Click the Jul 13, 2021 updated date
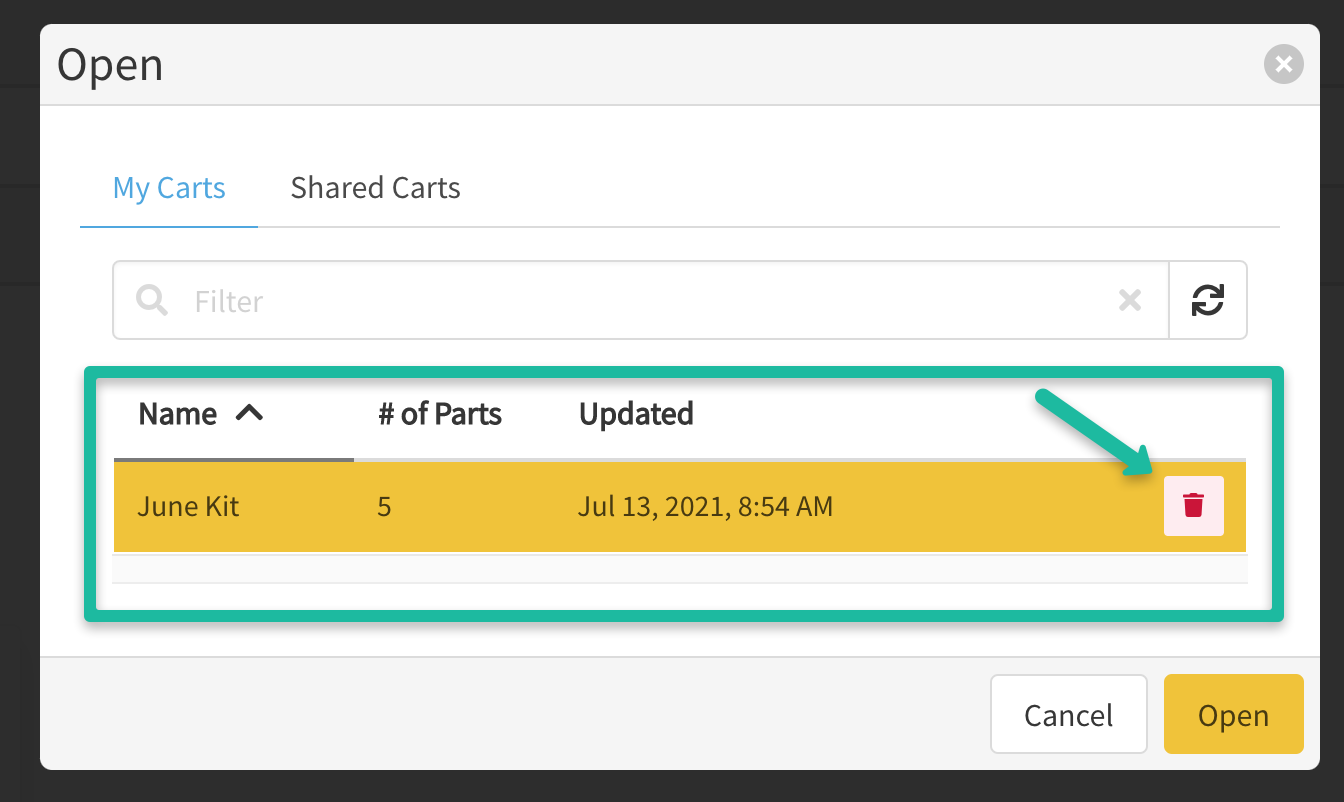This screenshot has height=802, width=1344. 705,506
